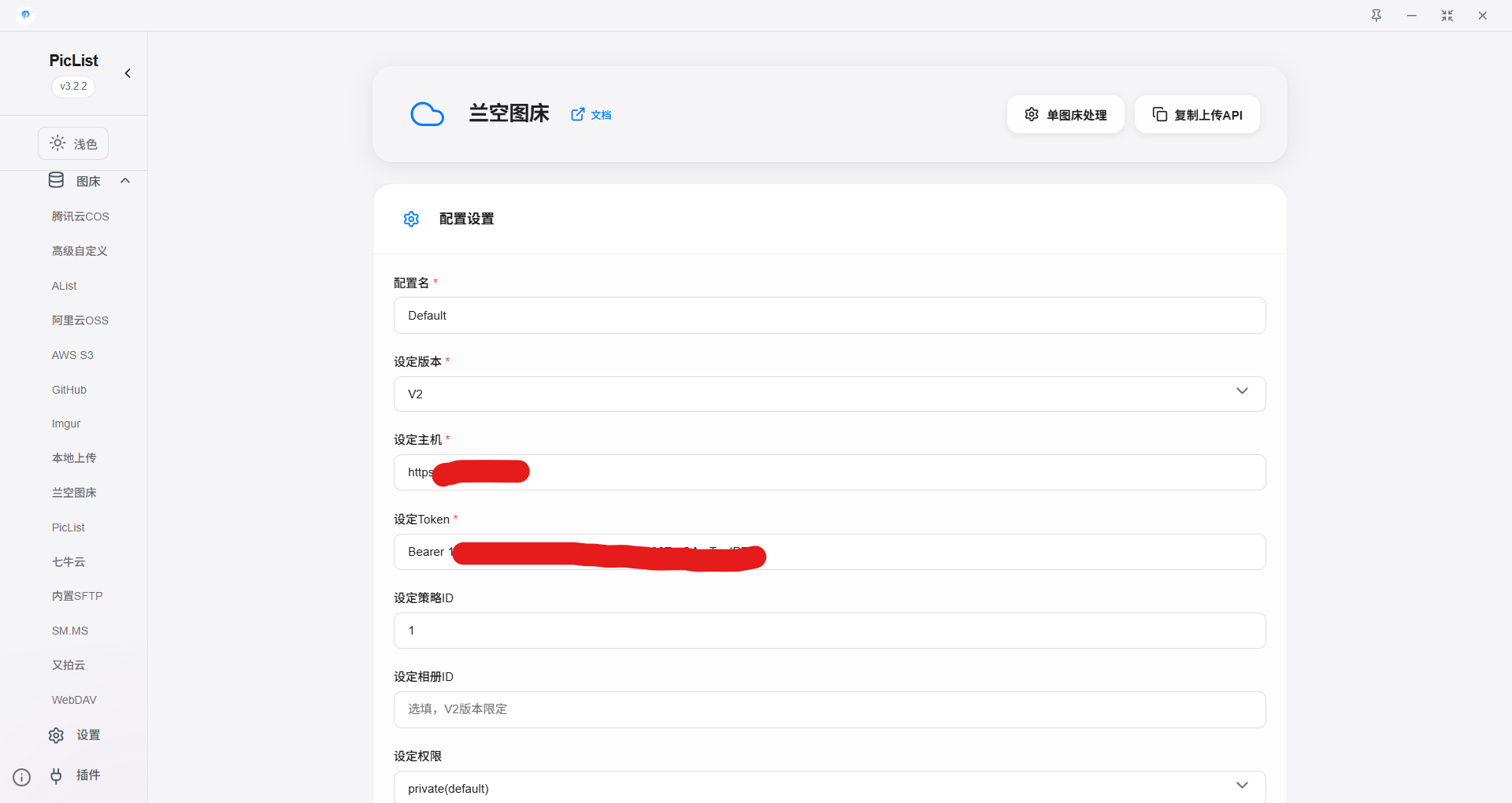Click the info icon in sidebar bottom

(x=22, y=778)
